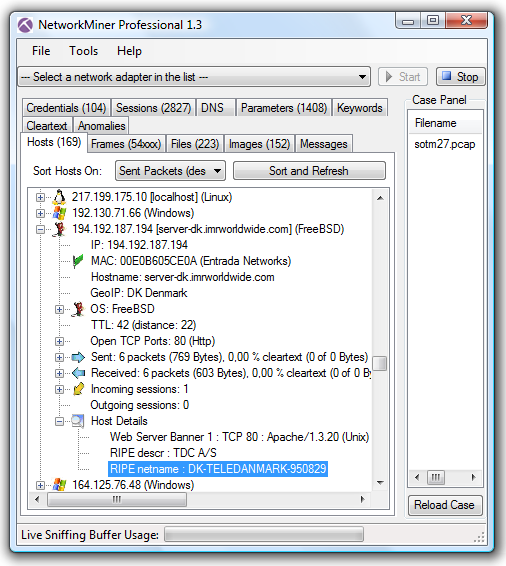Viewport: 506px width, 566px height.
Task: Open the Sort Hosts On dropdown
Action: [217, 171]
